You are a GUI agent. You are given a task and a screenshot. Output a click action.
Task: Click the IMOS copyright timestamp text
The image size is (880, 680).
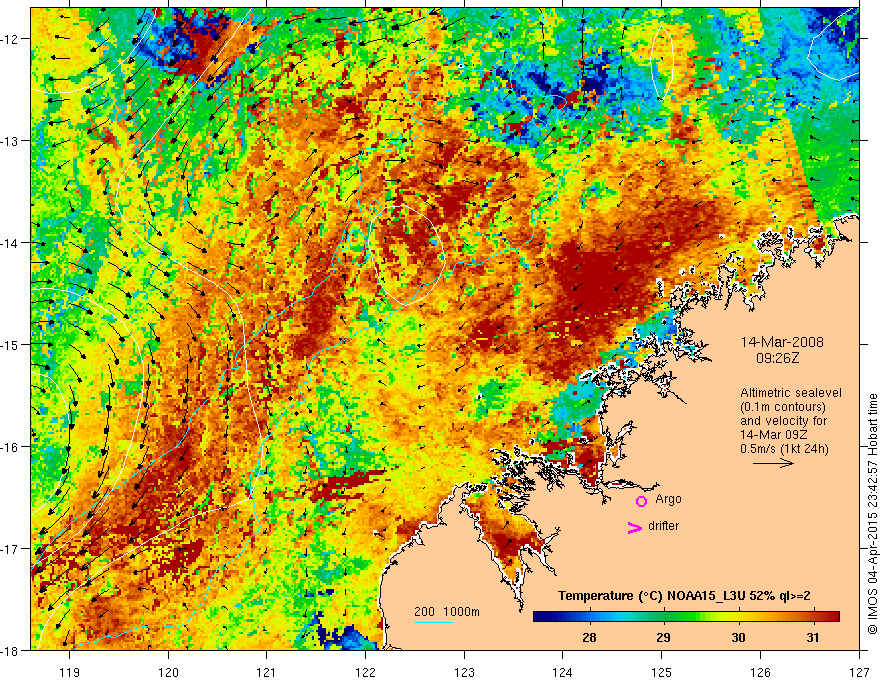coord(872,513)
